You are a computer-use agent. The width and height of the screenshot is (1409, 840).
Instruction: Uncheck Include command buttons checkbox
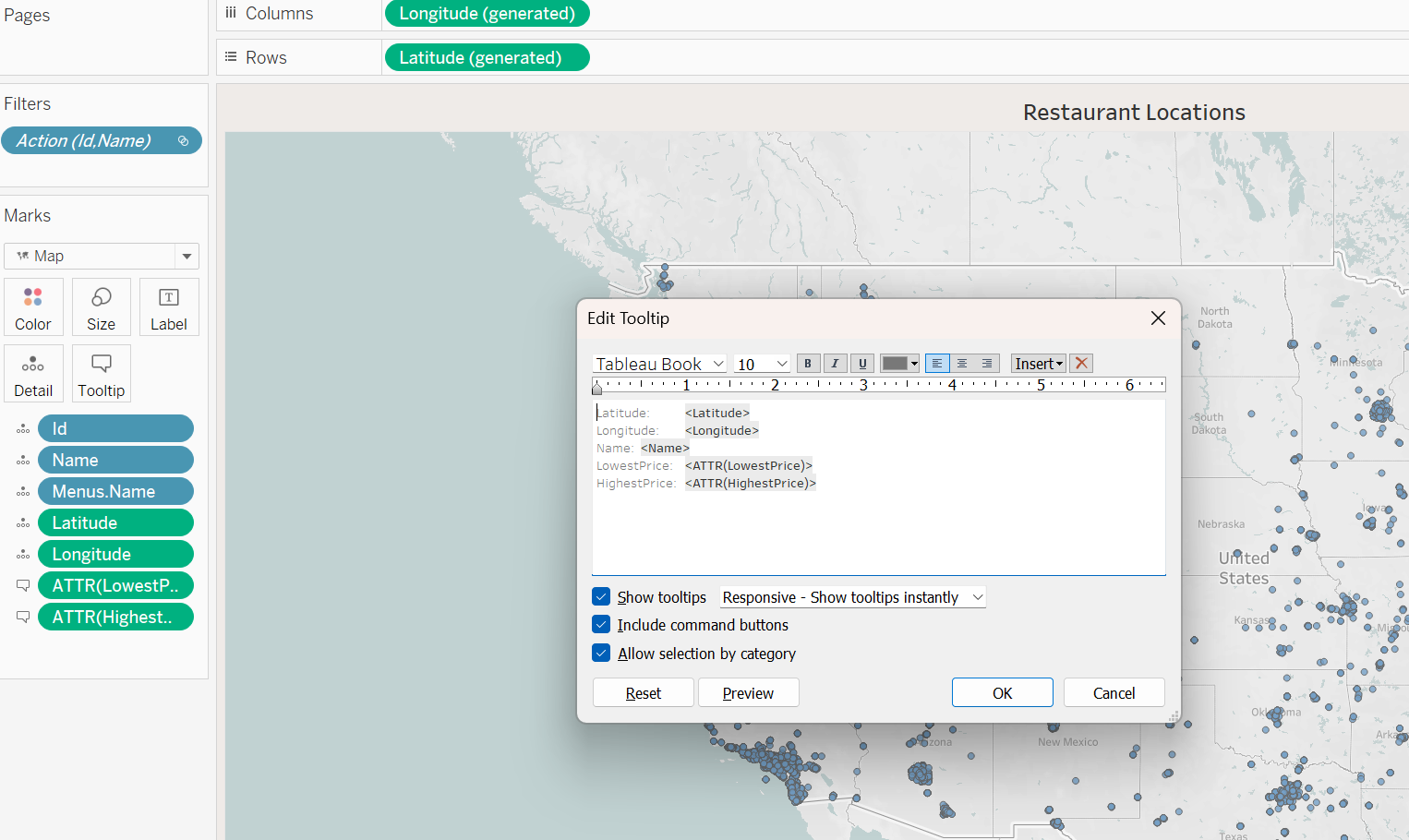click(x=601, y=625)
